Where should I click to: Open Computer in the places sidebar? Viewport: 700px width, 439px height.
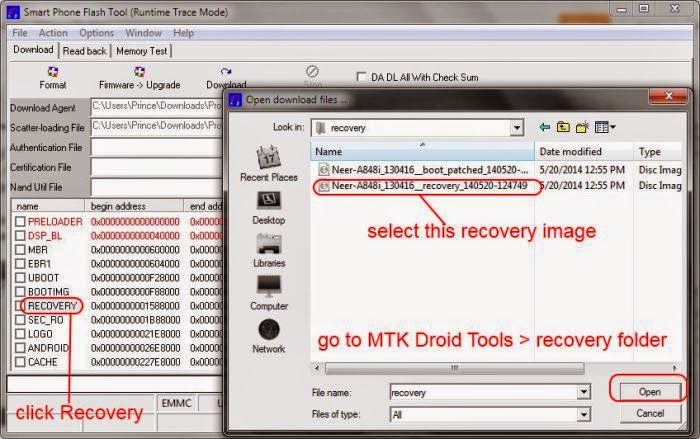[269, 293]
